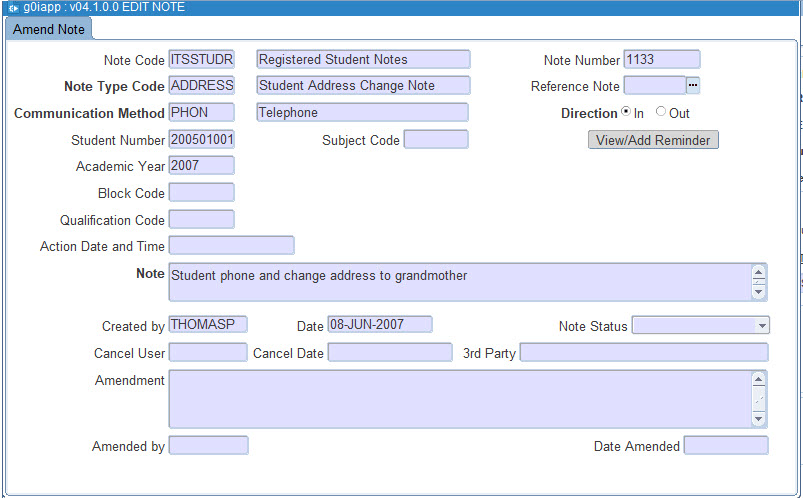
Task: Click the 3rd Party input field
Action: (643, 352)
